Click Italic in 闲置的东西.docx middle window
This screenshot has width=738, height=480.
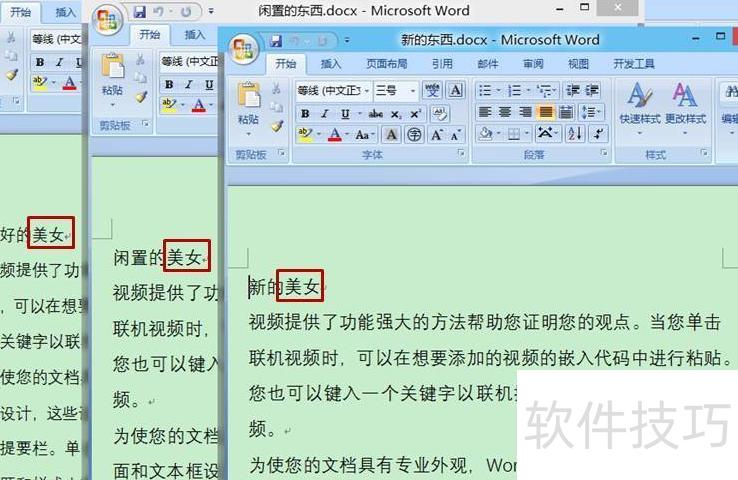(x=189, y=85)
